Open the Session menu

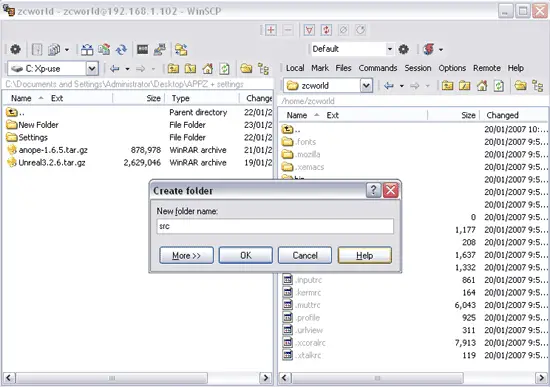(417, 68)
